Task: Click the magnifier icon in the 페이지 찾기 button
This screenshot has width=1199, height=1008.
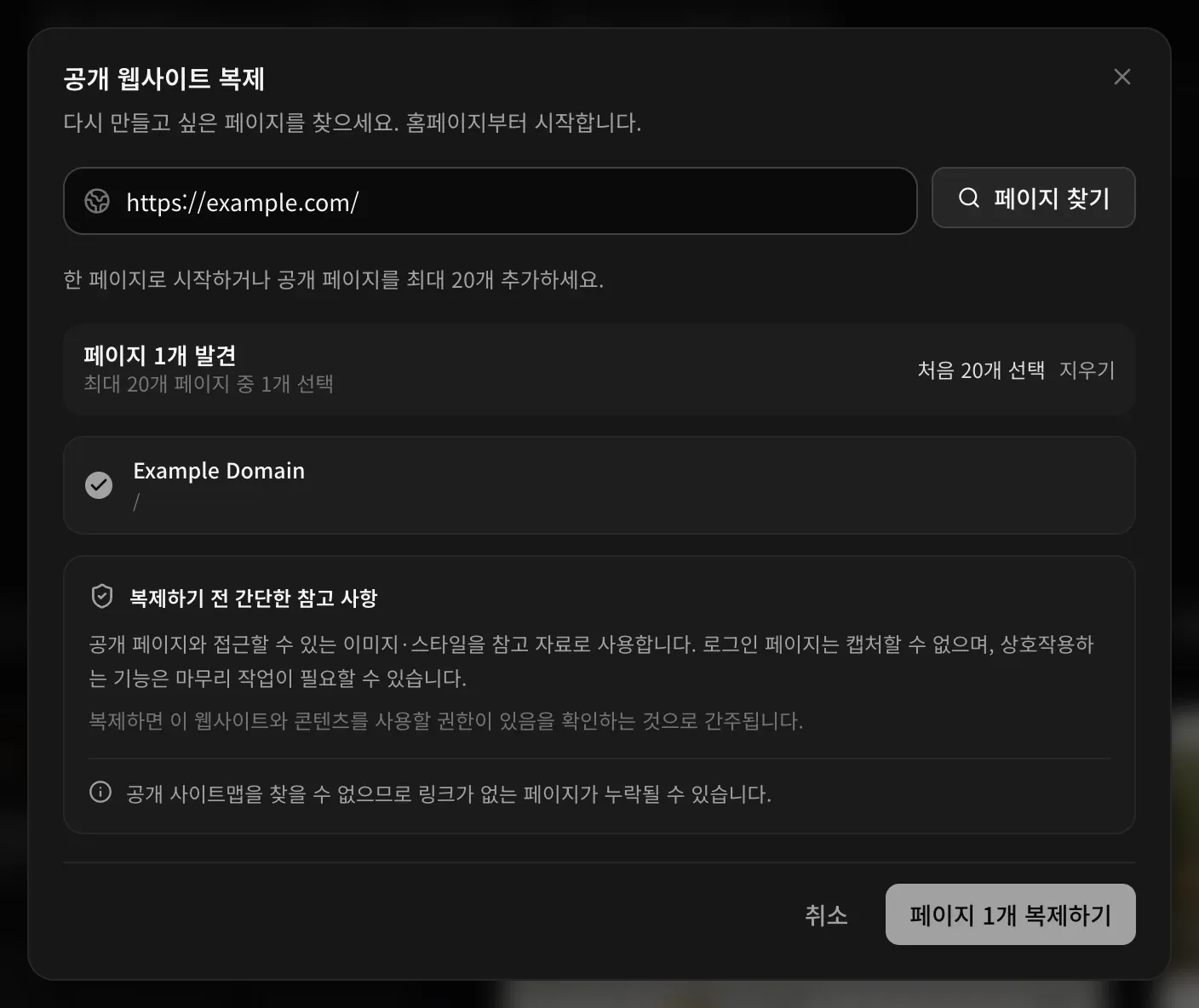Action: [x=969, y=198]
